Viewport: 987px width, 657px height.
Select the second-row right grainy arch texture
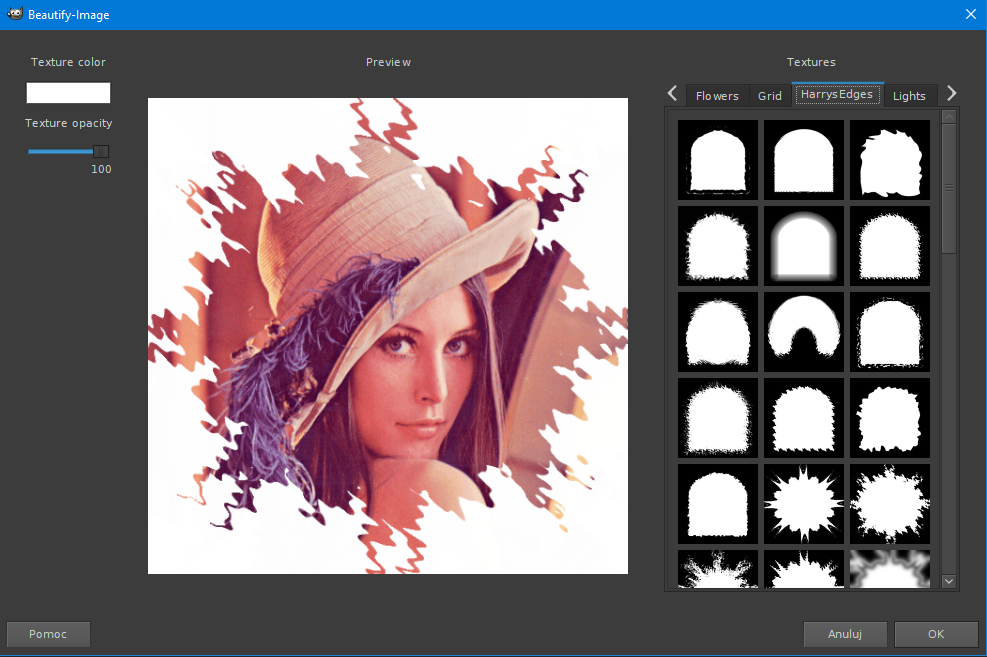[889, 246]
